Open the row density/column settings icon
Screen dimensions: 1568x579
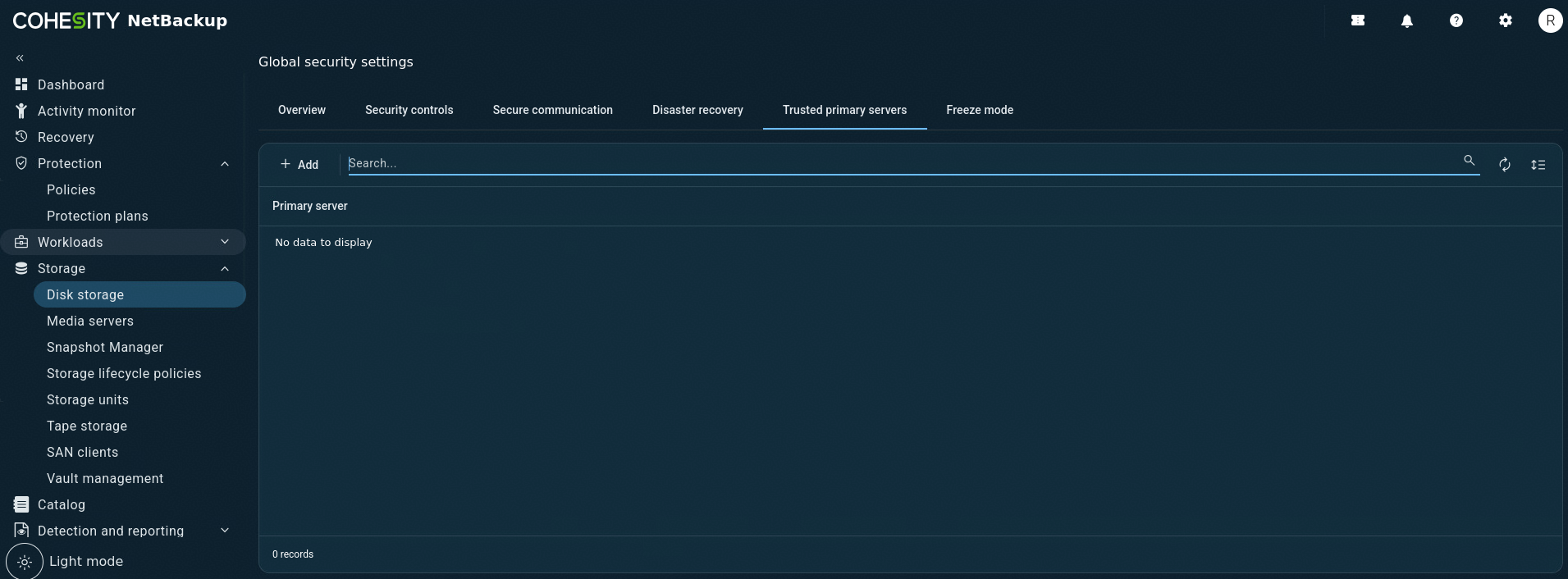point(1538,165)
